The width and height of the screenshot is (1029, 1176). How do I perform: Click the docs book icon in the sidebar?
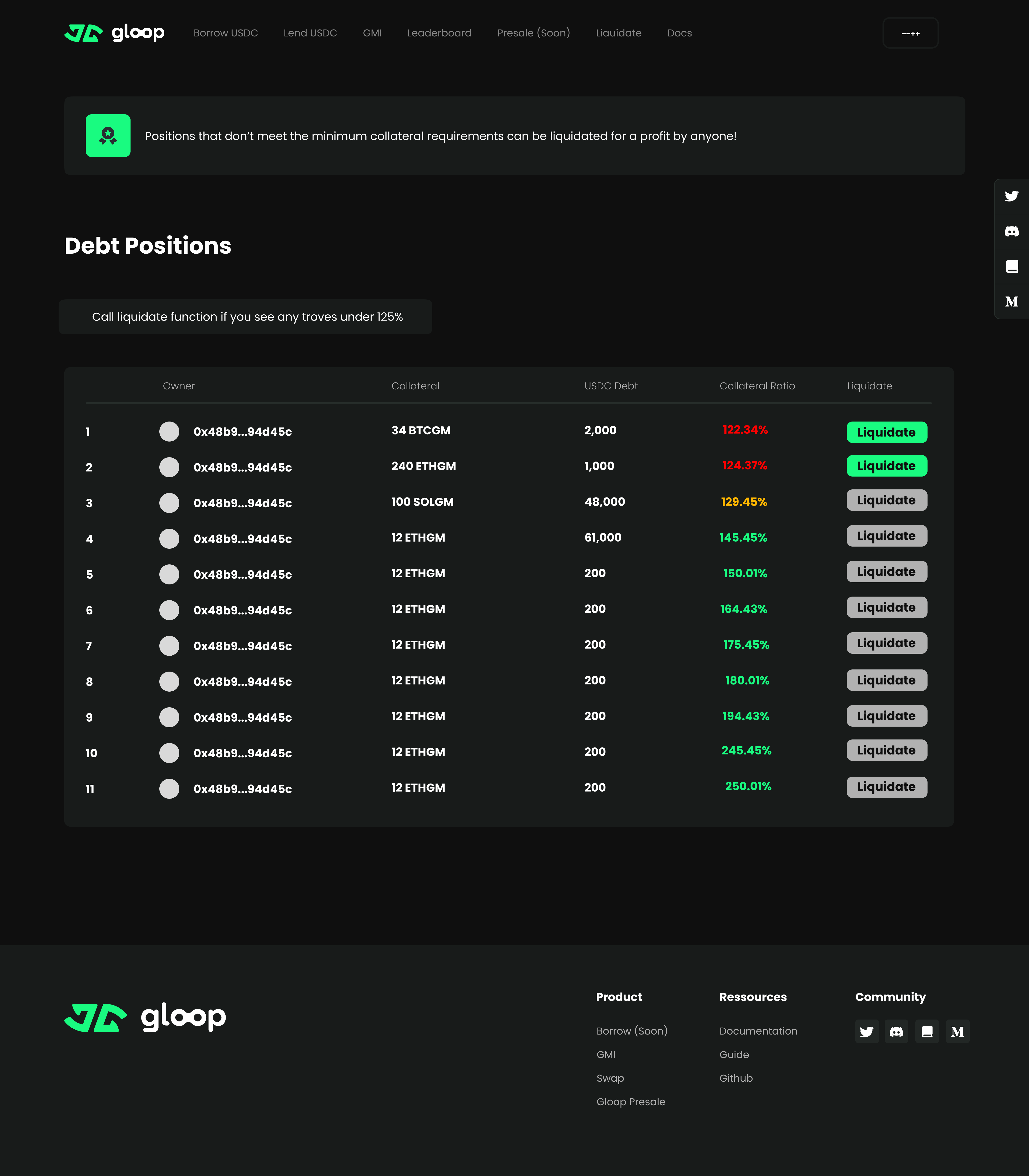[1011, 266]
